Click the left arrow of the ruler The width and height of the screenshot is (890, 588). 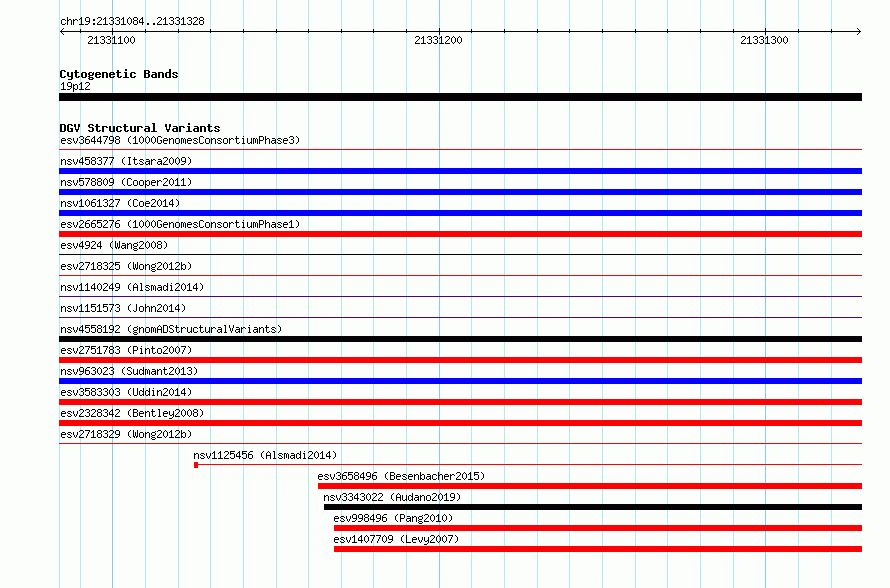coord(62,32)
